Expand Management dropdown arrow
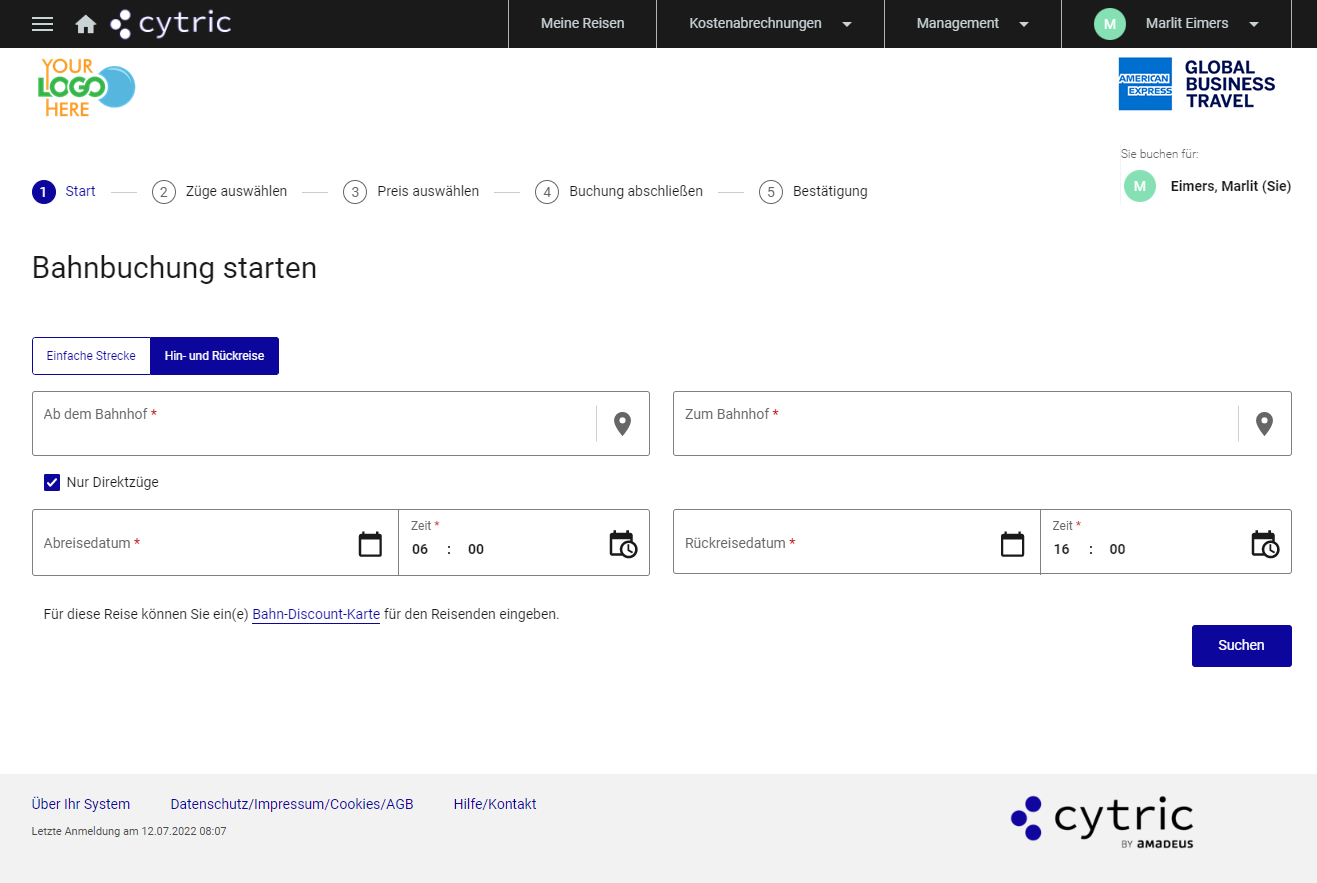 pos(1024,24)
